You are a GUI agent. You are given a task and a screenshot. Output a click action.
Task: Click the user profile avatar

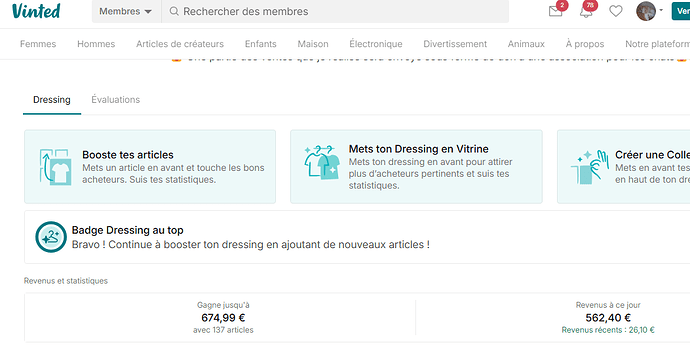coord(646,11)
